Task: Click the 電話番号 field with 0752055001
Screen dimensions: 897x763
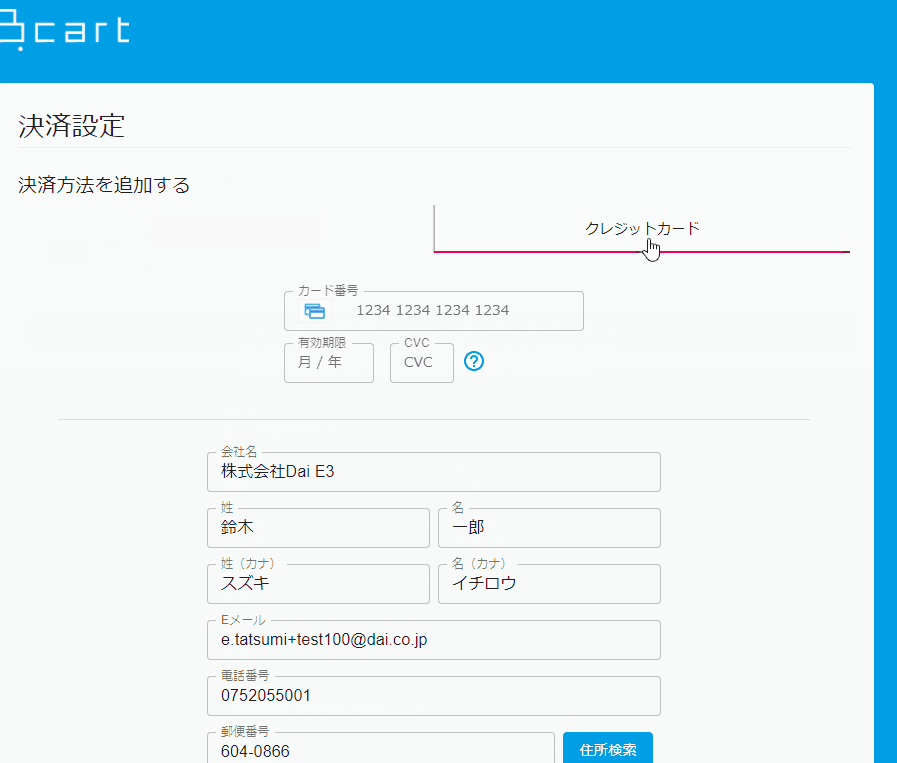Action: tap(434, 696)
